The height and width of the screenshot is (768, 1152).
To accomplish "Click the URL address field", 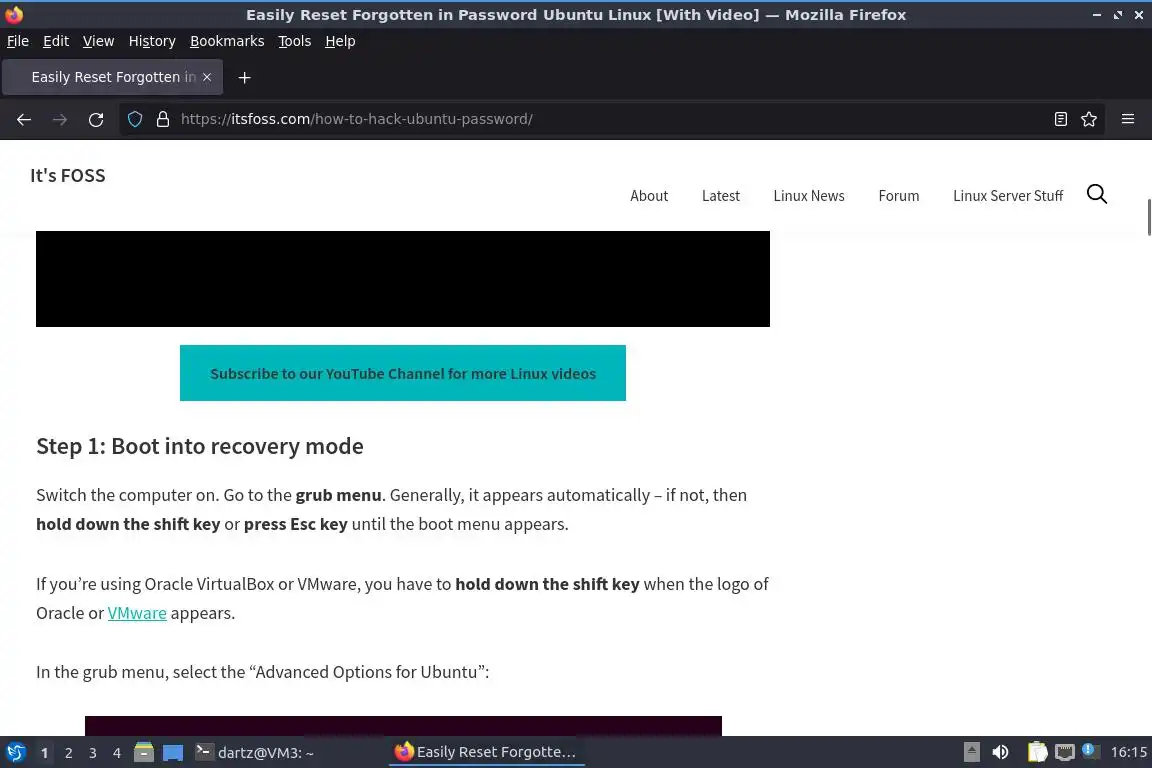I will click(x=610, y=119).
